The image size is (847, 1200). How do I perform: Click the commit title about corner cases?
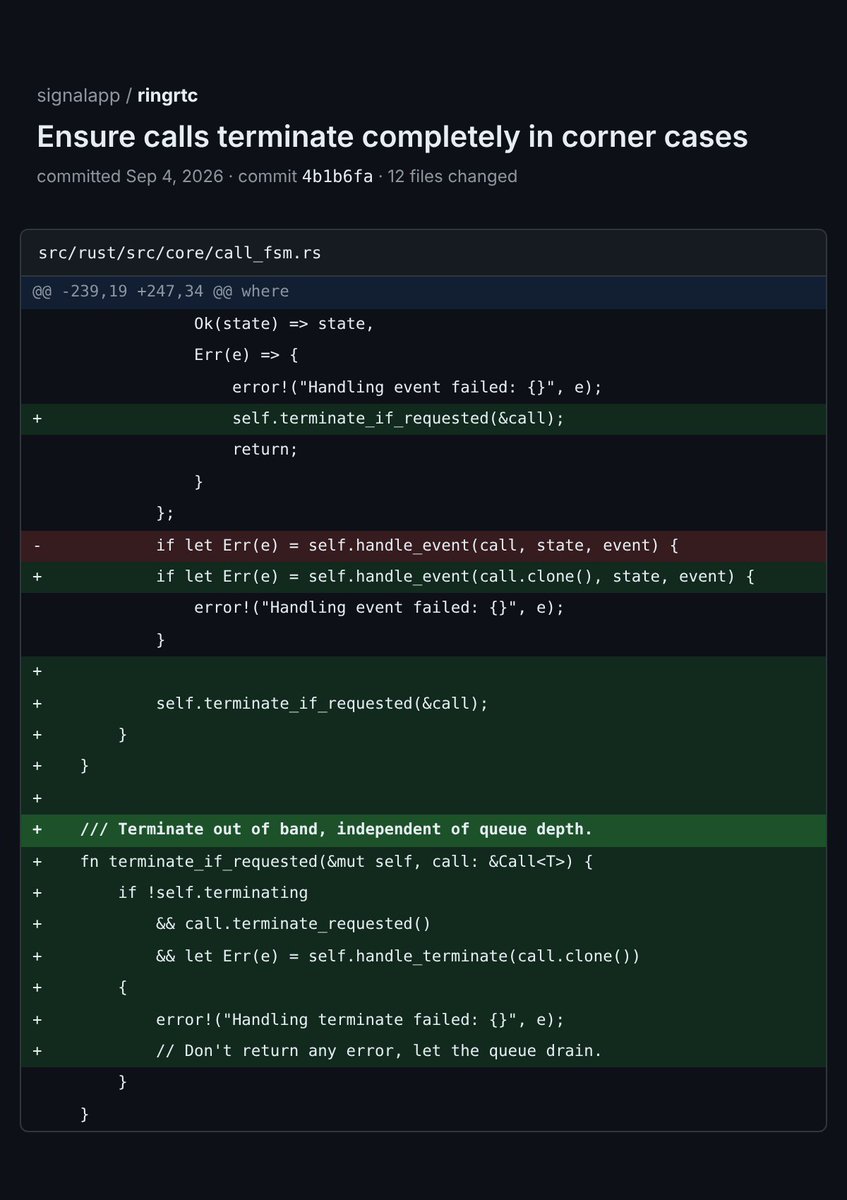(392, 137)
